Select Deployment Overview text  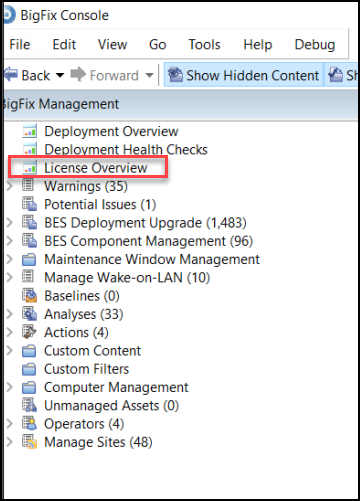tap(111, 131)
